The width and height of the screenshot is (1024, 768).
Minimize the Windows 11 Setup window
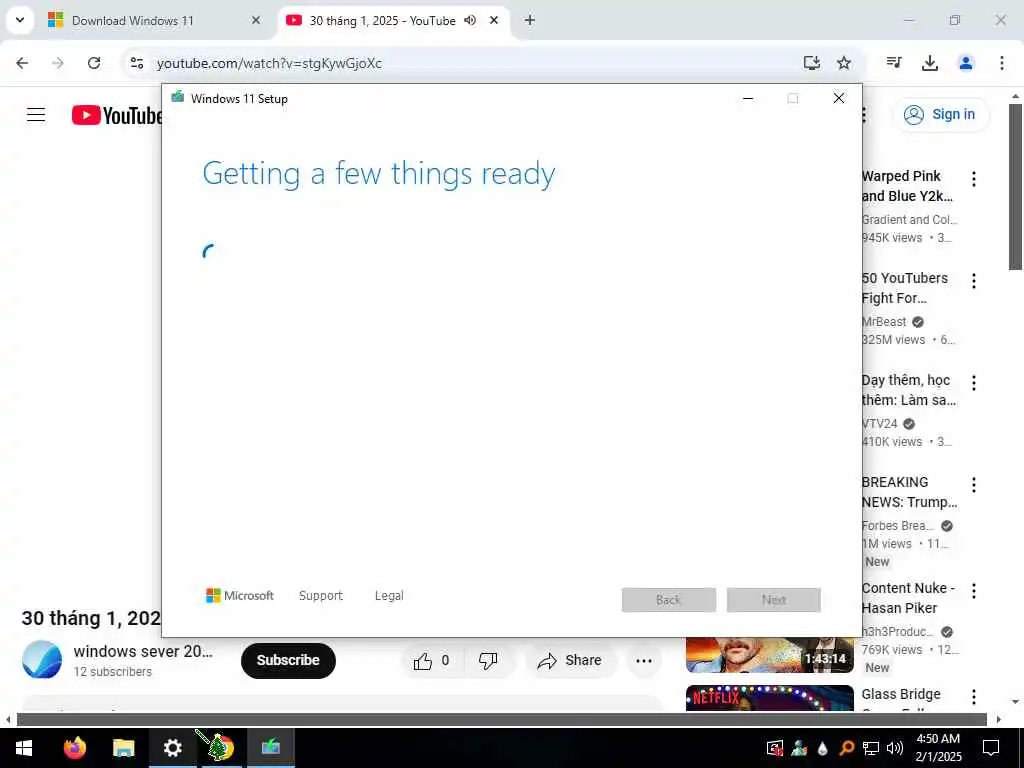pos(748,99)
